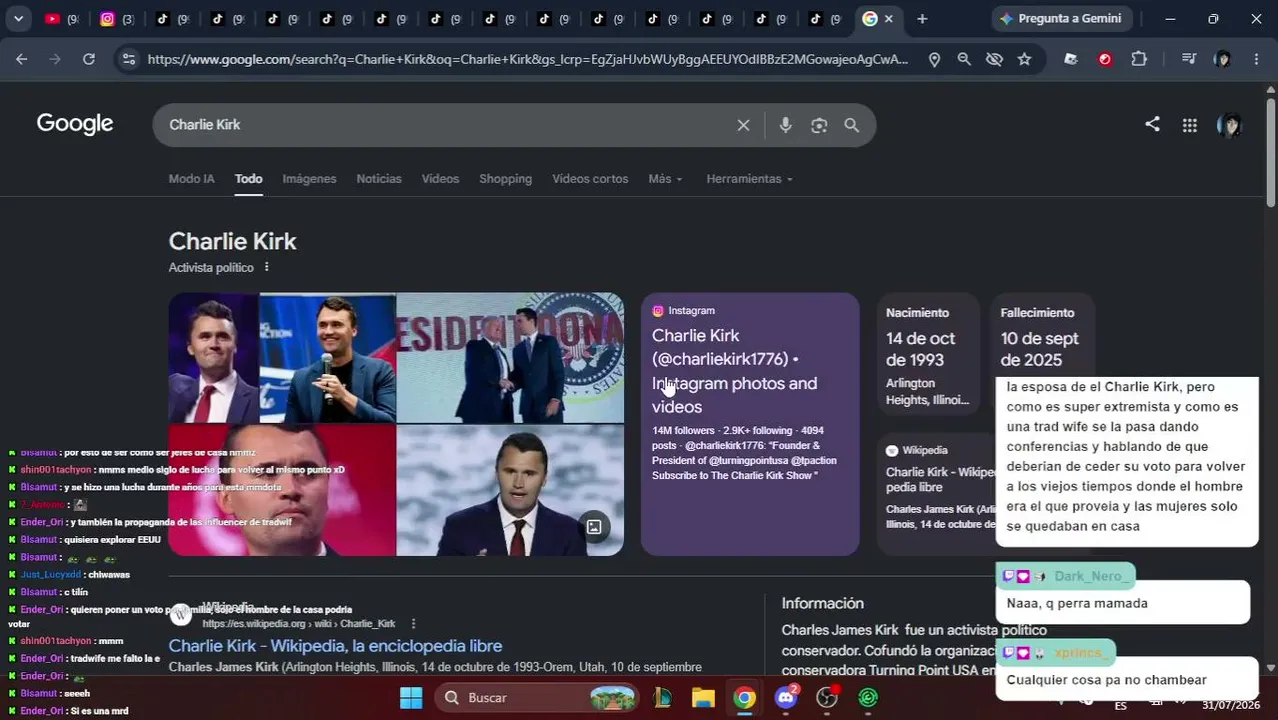Screen dimensions: 1278x720
Task: Expand the Herramientas dropdown
Action: click(749, 179)
